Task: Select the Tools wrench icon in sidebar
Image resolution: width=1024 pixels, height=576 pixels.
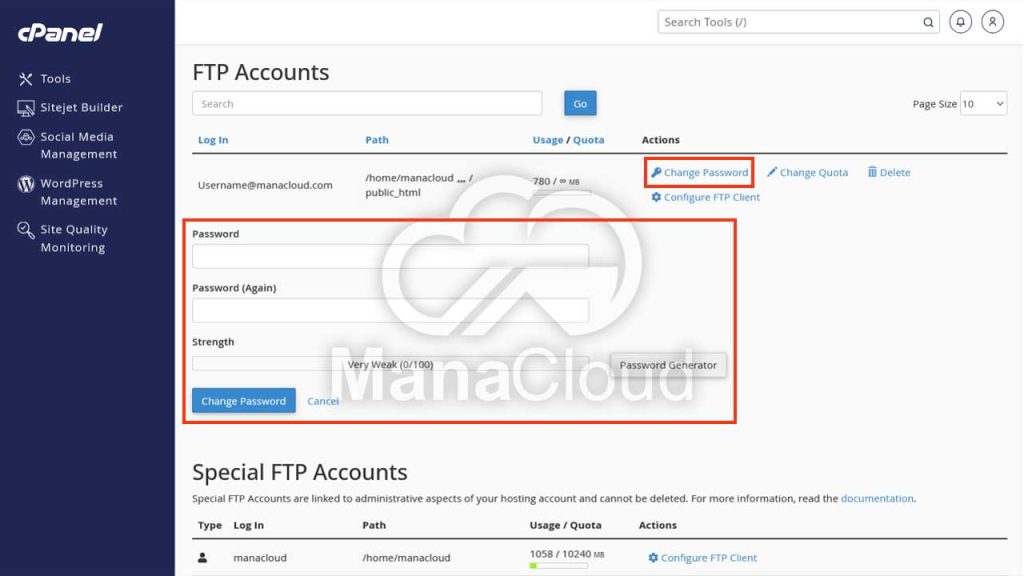Action: pos(28,78)
